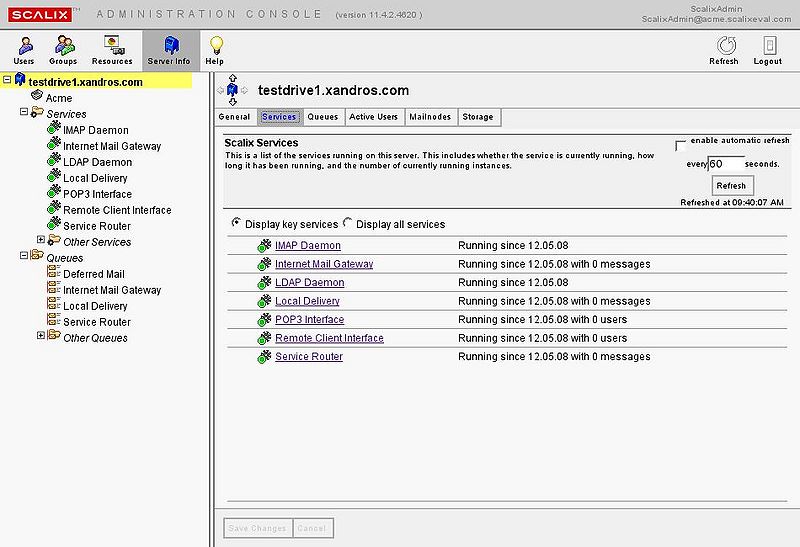The height and width of the screenshot is (547, 800).
Task: Open the Resources toolbar icon
Action: pos(112,47)
